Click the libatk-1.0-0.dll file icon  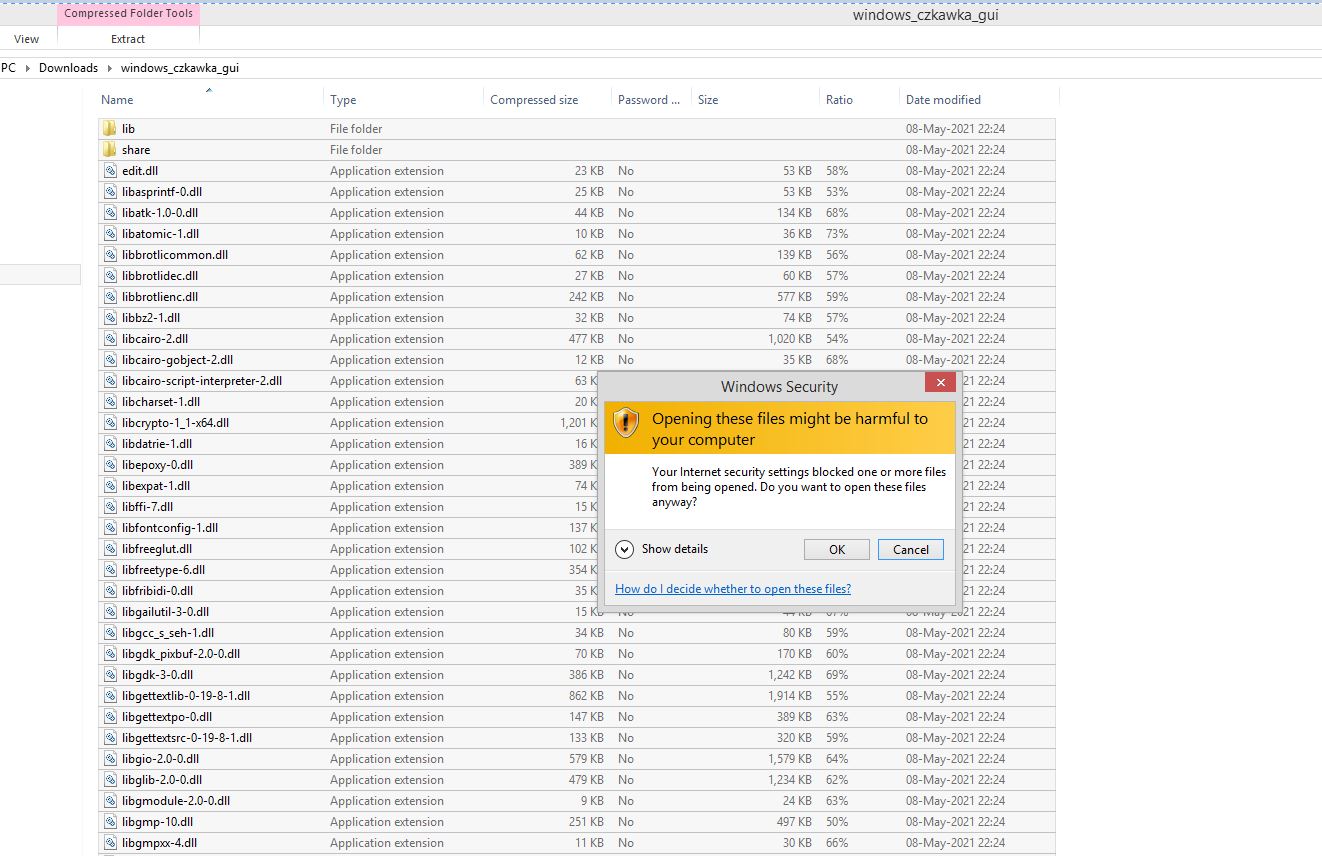(110, 213)
